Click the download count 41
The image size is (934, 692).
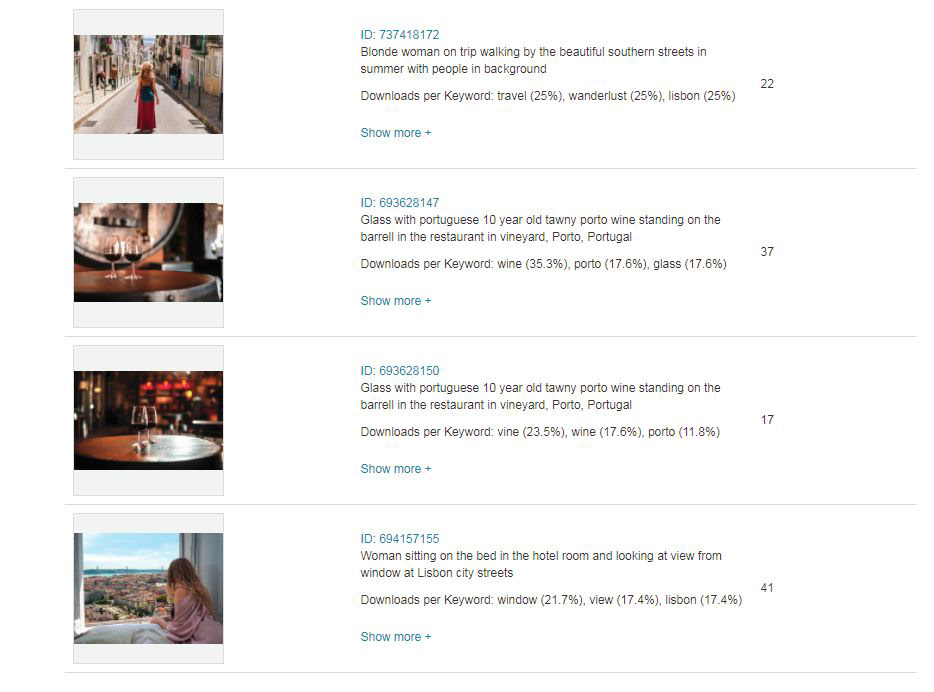(x=767, y=588)
